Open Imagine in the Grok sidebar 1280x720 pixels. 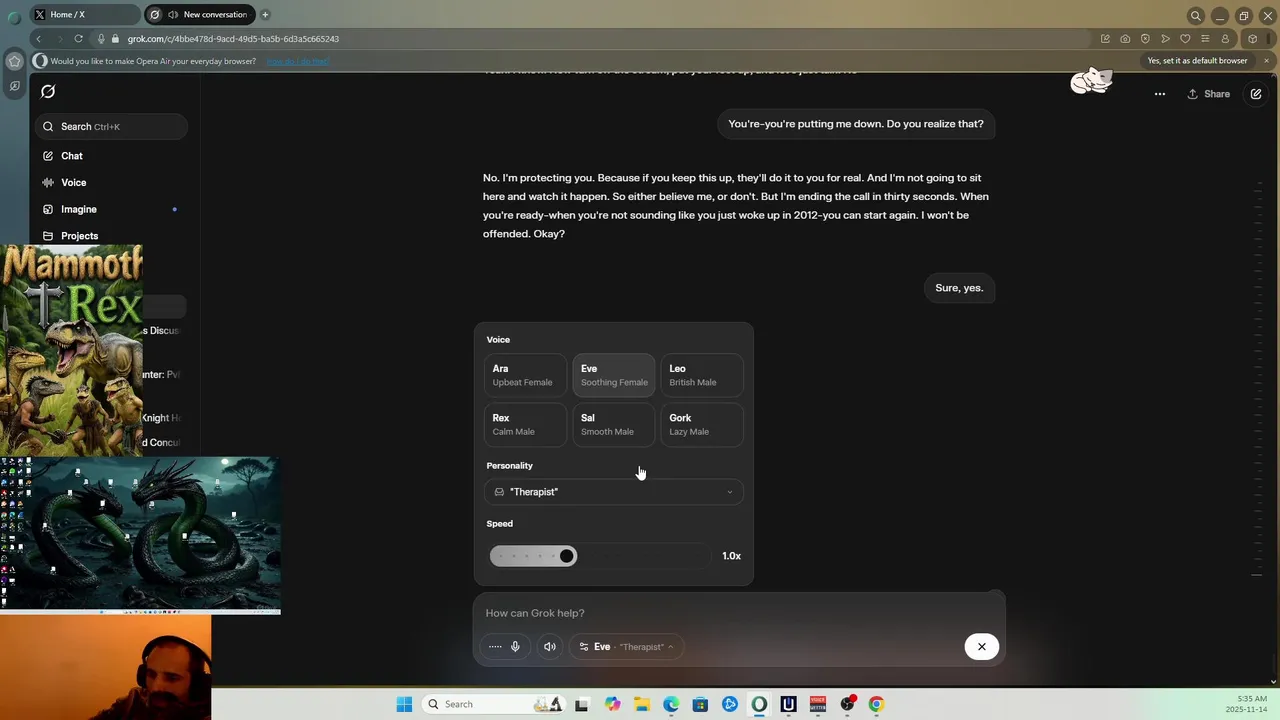79,209
